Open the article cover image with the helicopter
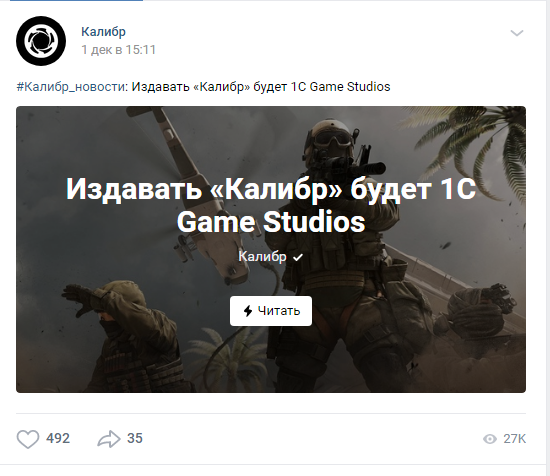550x476 pixels. (271, 249)
